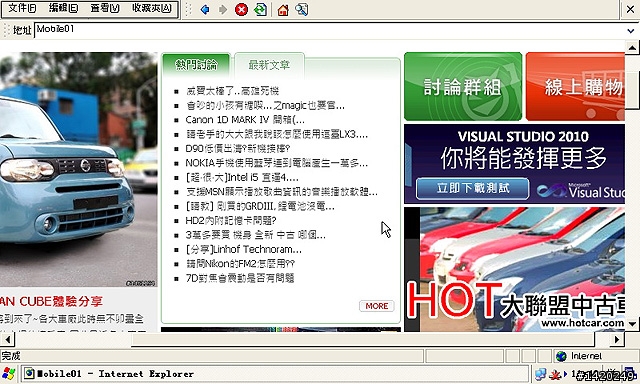Click the HOT大聯盟中古車 car ad
The image size is (640, 384).
pos(514,269)
